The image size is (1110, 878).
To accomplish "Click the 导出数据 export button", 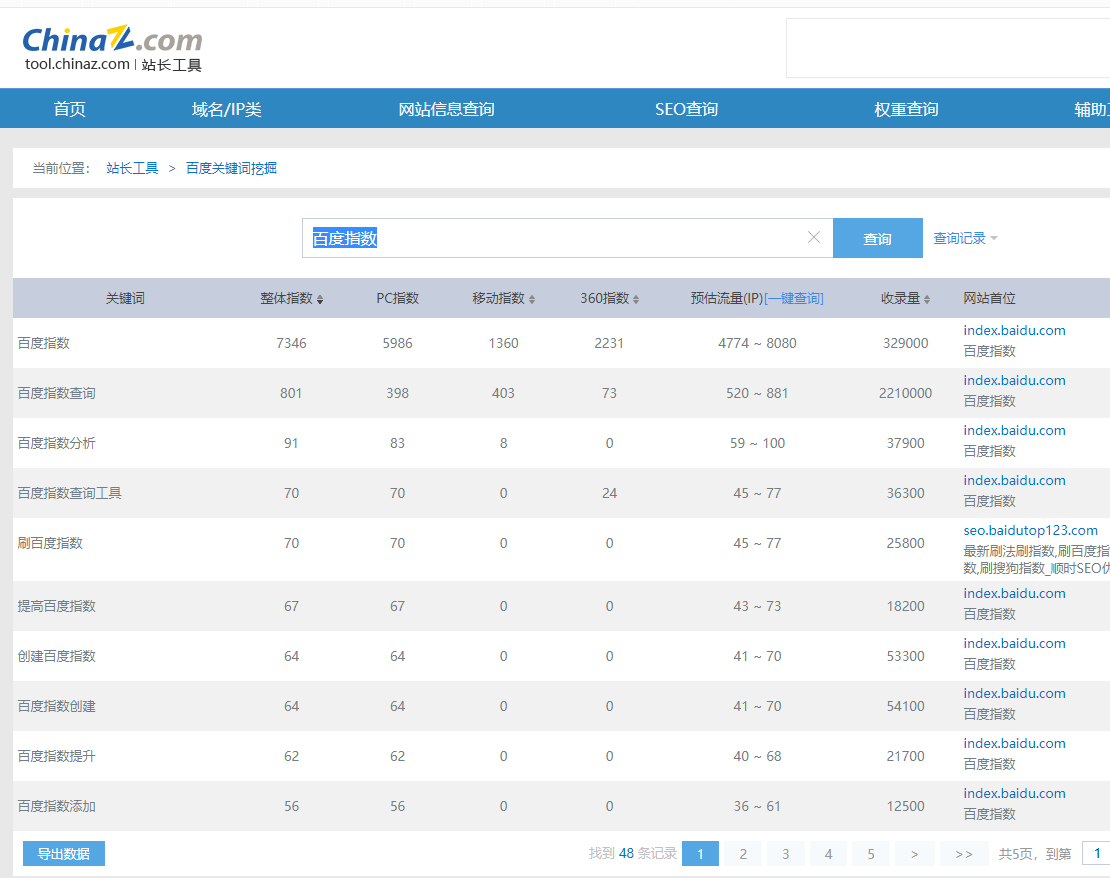I will tap(64, 854).
